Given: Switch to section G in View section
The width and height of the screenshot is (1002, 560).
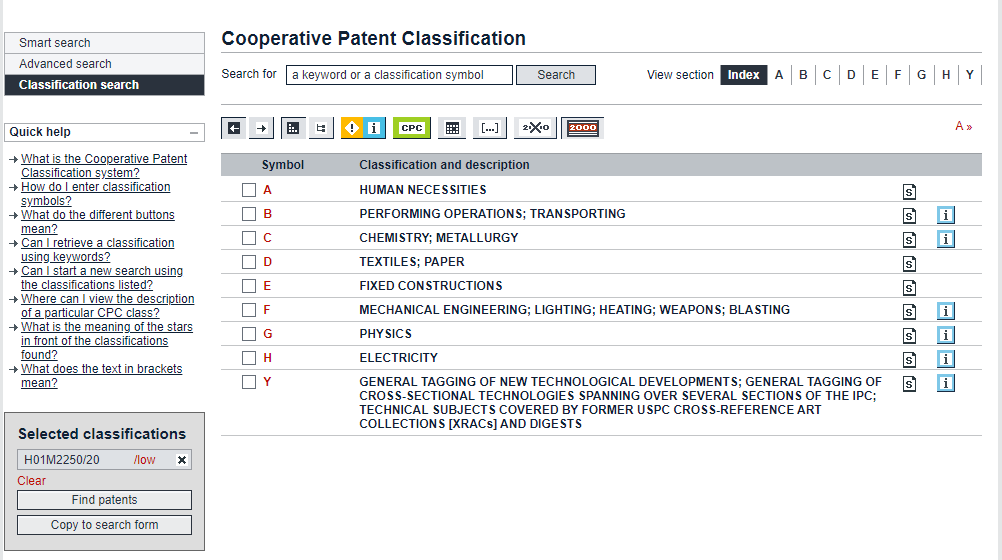Looking at the screenshot, I should (x=922, y=75).
